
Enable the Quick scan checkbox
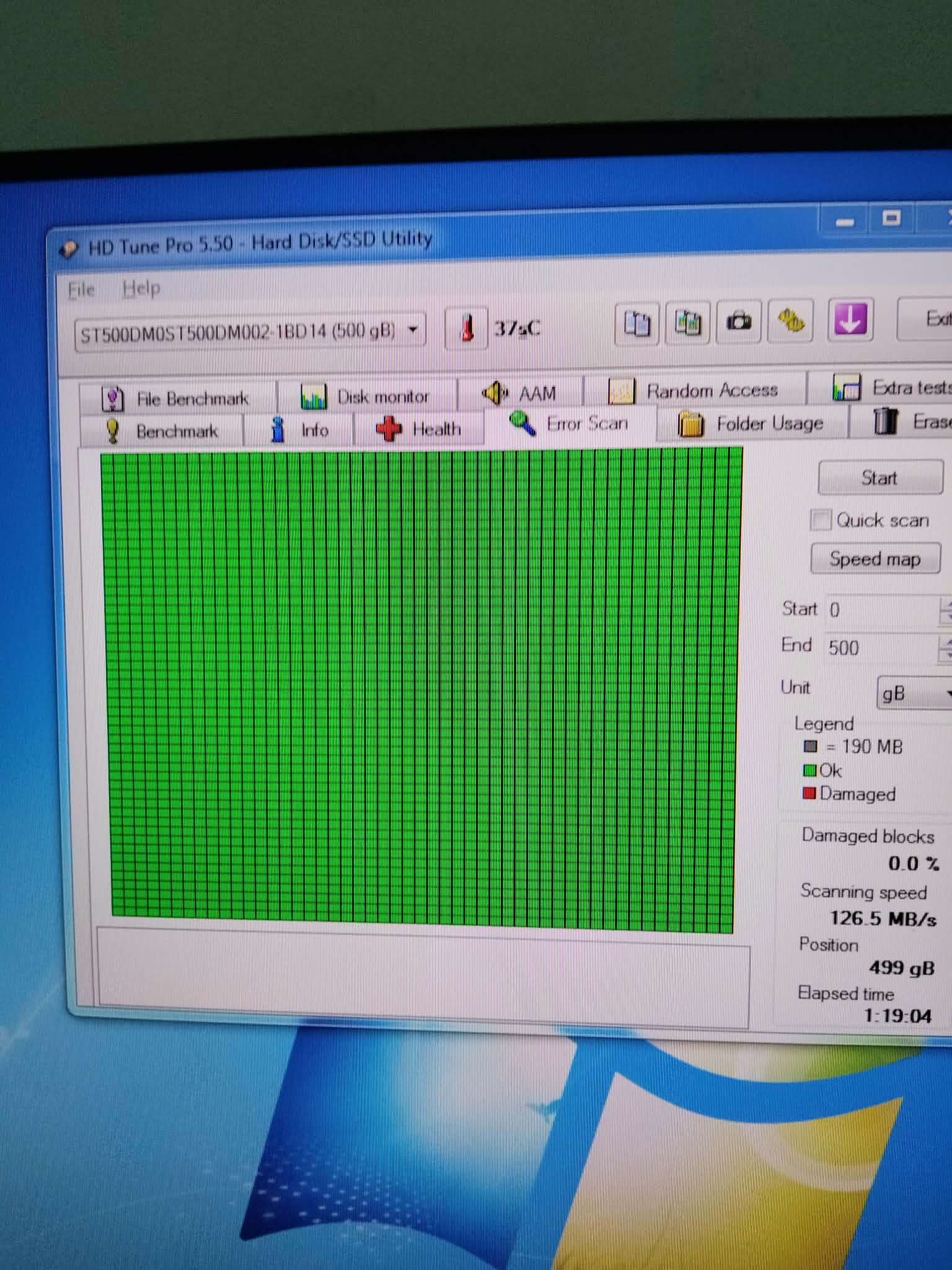point(821,520)
